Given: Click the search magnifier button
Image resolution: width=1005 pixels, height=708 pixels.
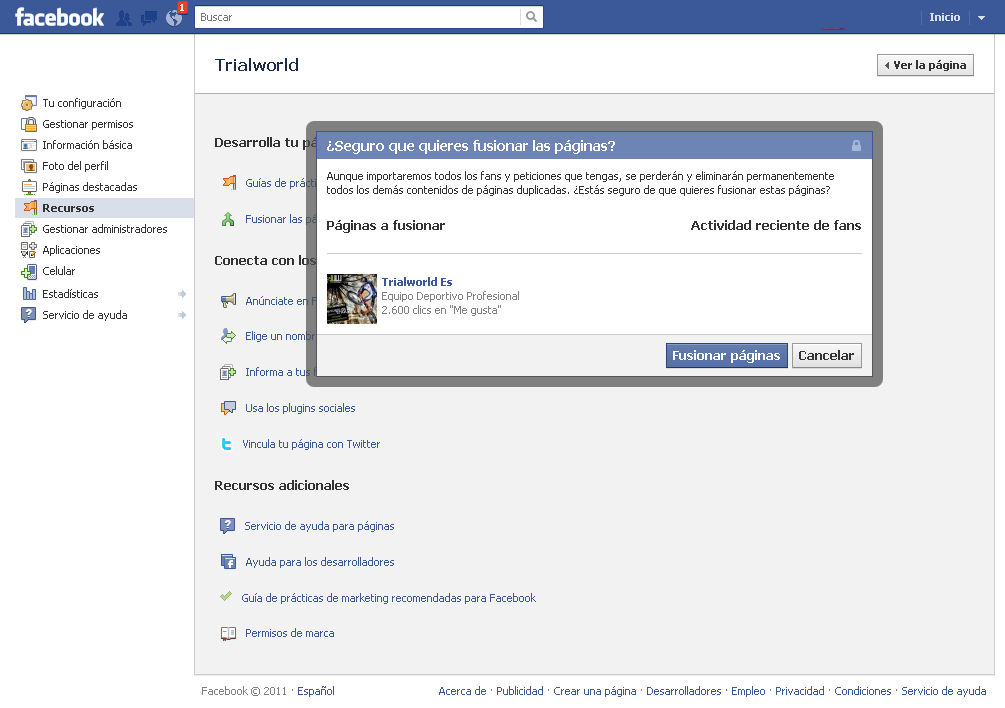Looking at the screenshot, I should click(x=531, y=17).
